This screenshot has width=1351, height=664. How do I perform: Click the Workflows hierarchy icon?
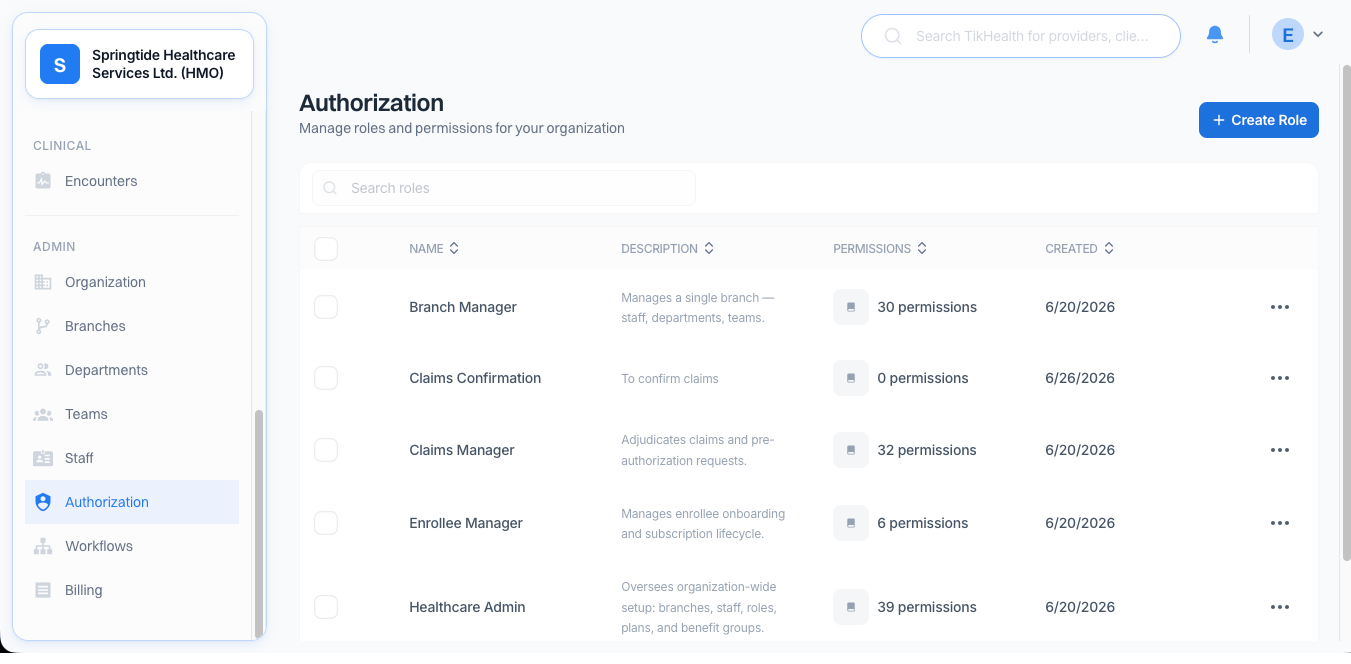click(x=43, y=546)
